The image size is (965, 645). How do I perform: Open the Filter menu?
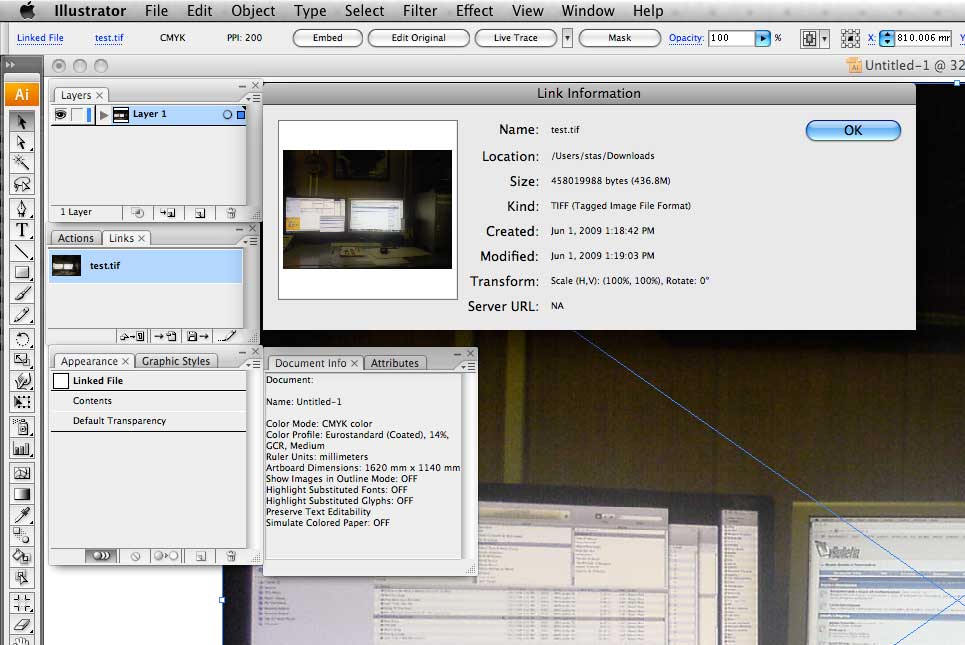[x=420, y=11]
